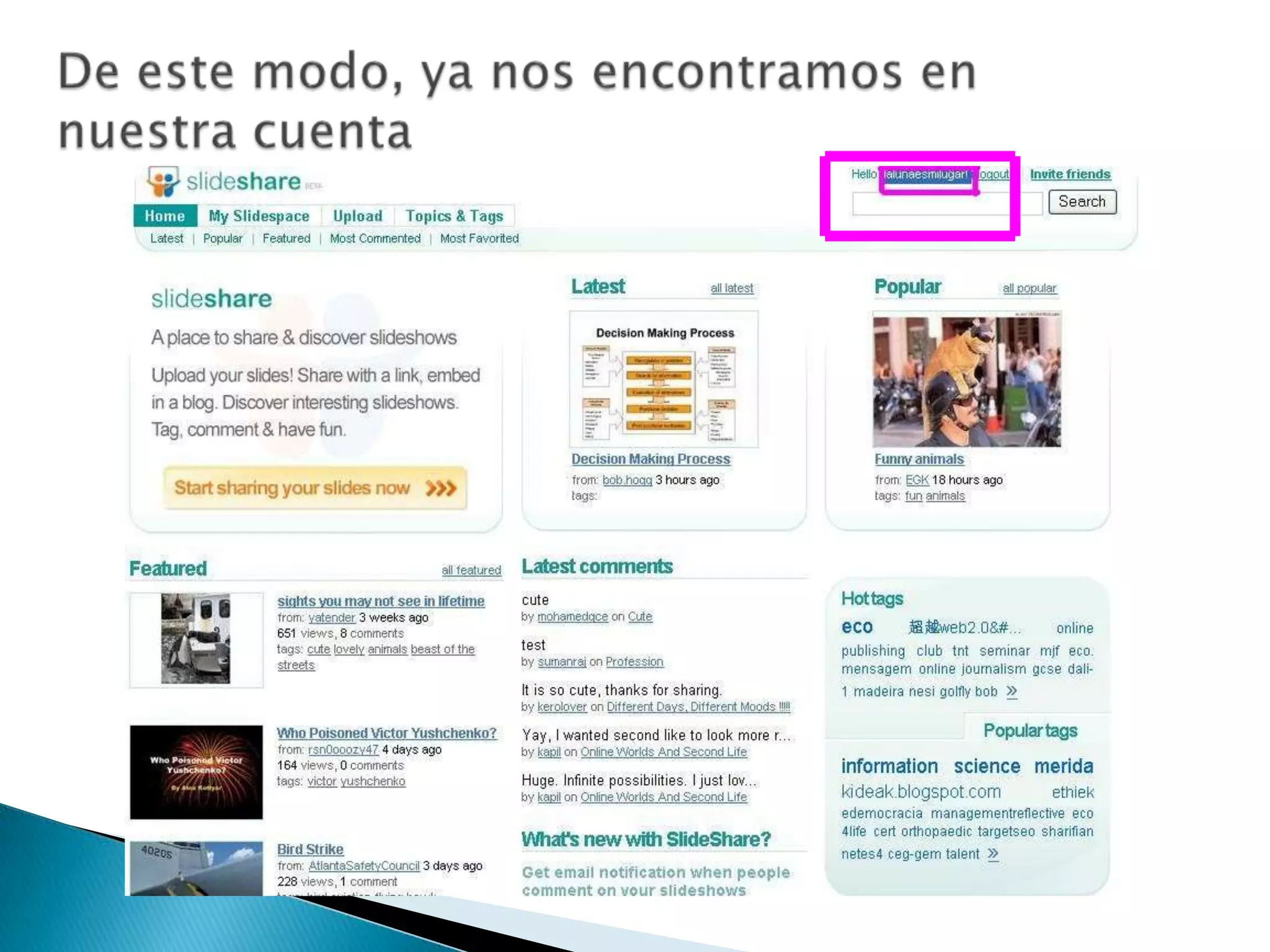
Task: Click the fun tag under Funny animals
Action: (913, 496)
